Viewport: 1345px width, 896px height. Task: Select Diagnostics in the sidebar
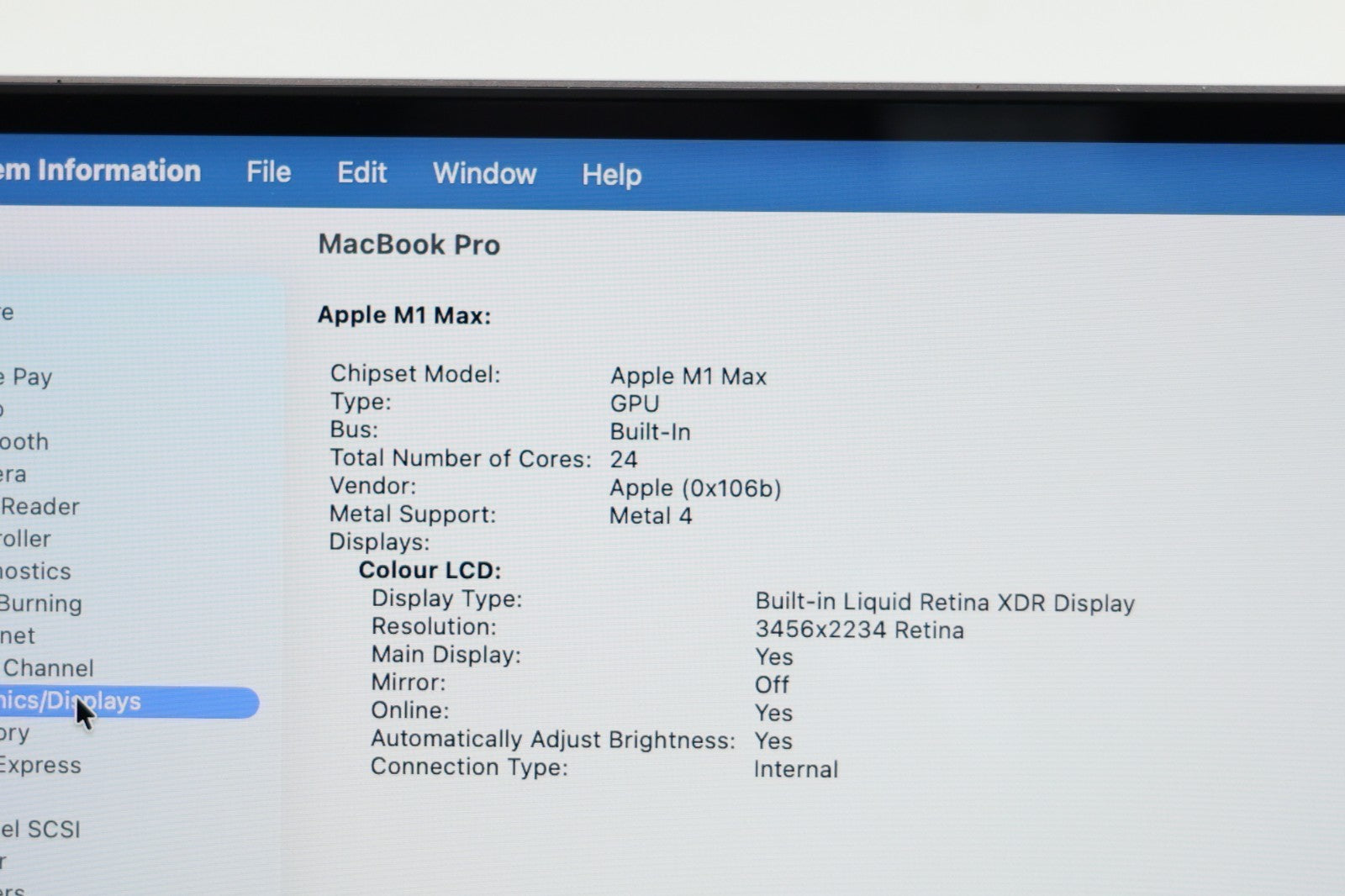tap(35, 572)
